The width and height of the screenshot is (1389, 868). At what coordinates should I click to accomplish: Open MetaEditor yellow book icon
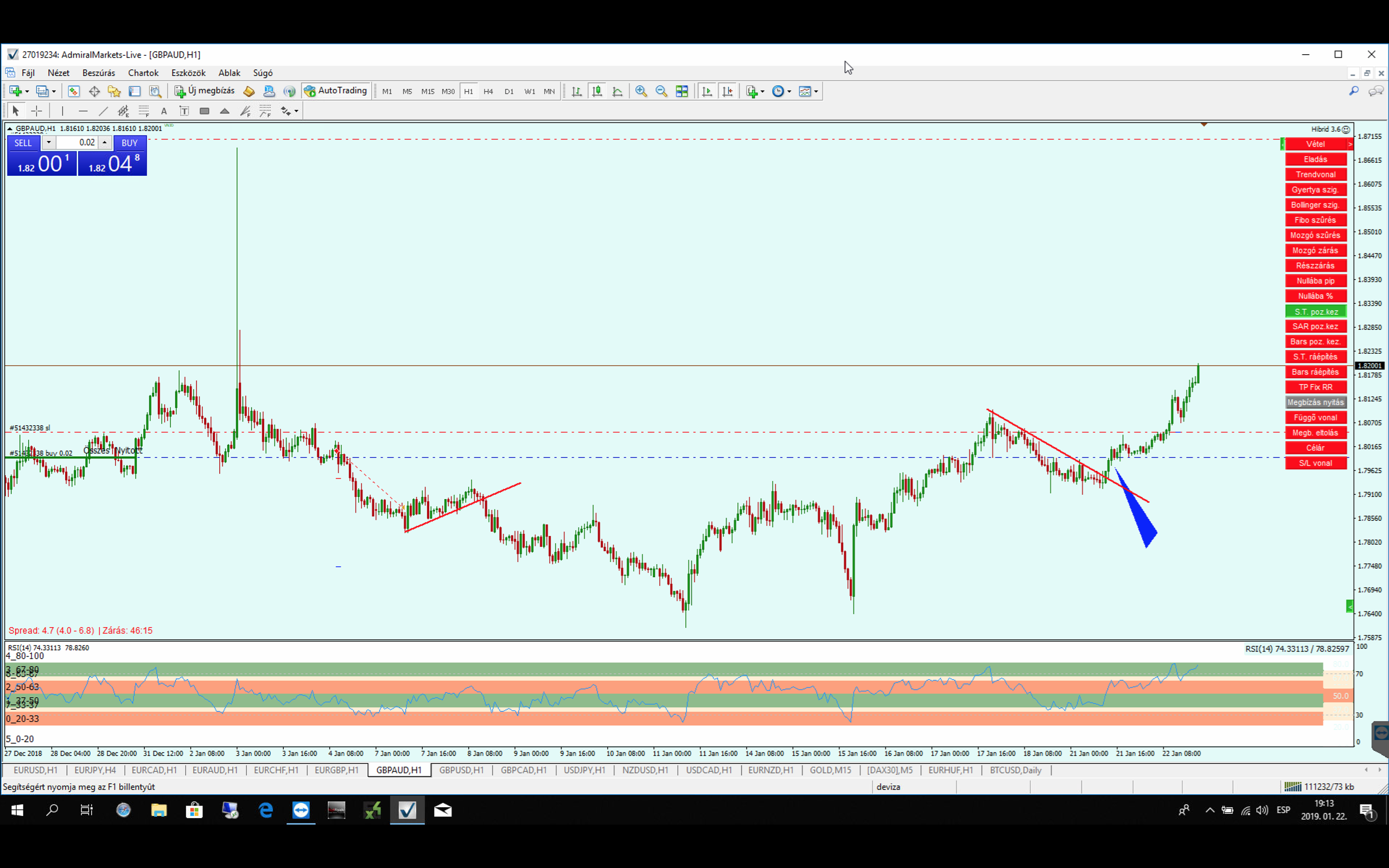[249, 91]
